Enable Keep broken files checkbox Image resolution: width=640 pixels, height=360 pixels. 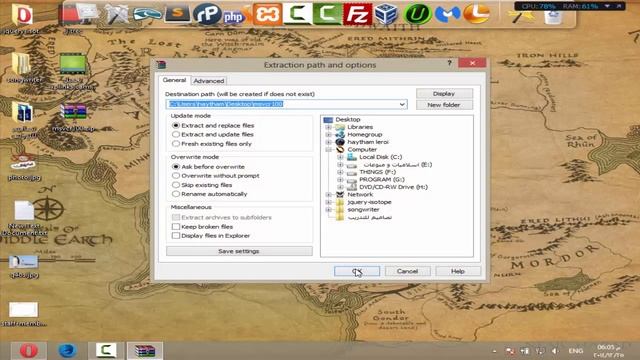[176, 227]
